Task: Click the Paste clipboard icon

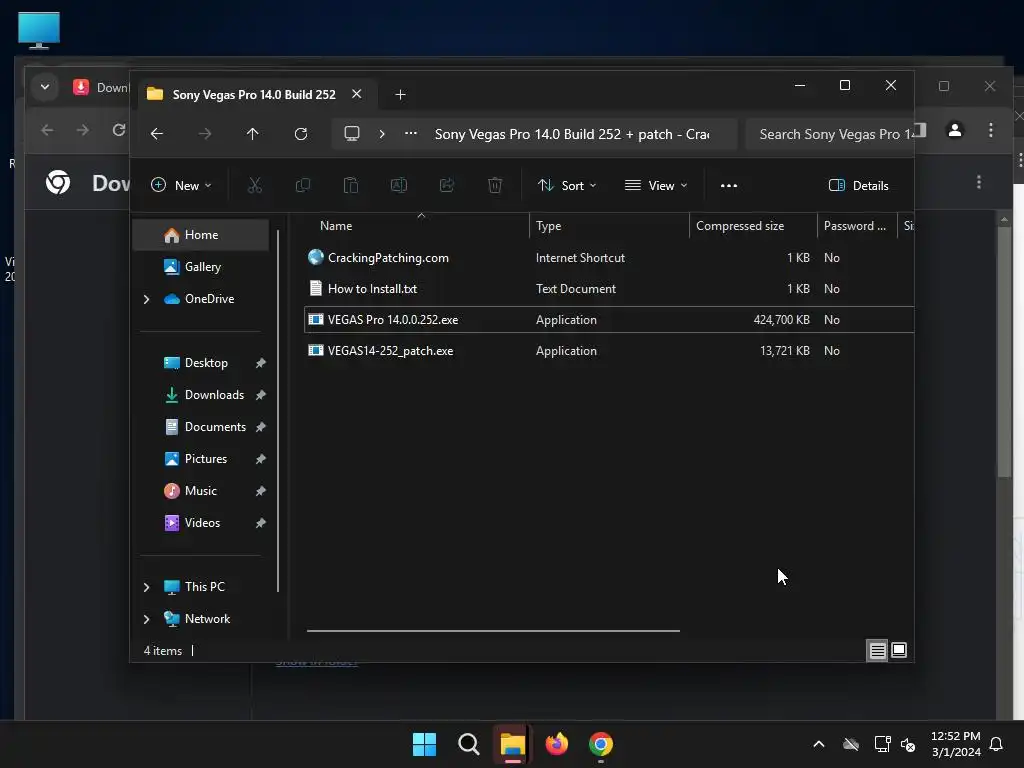Action: point(351,185)
